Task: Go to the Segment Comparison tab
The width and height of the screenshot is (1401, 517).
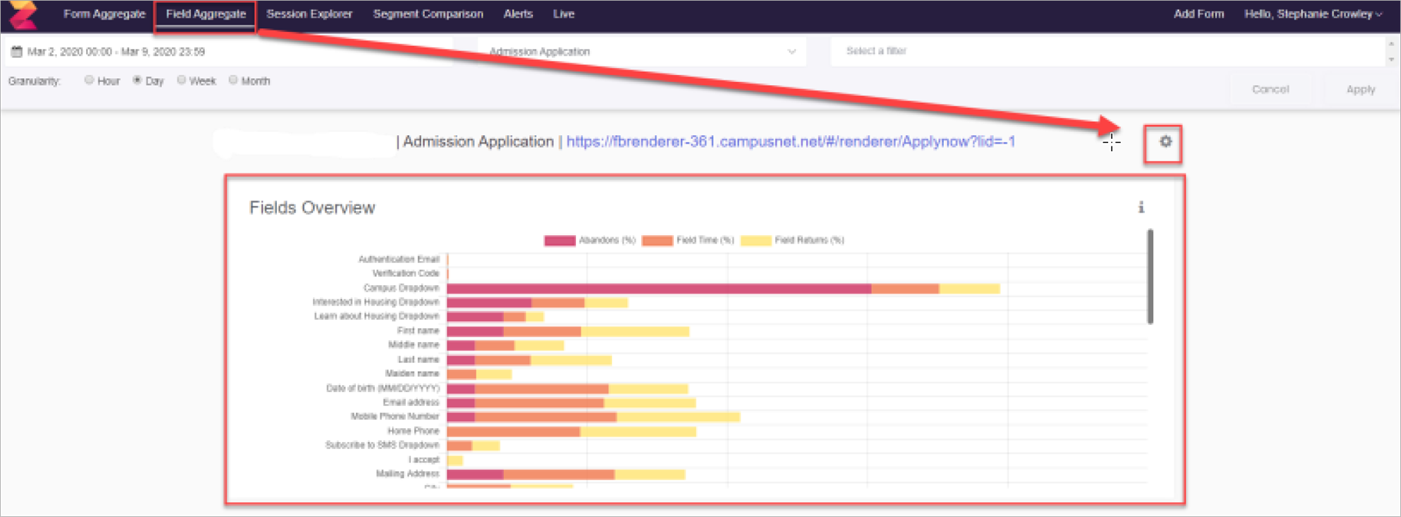Action: coord(428,14)
